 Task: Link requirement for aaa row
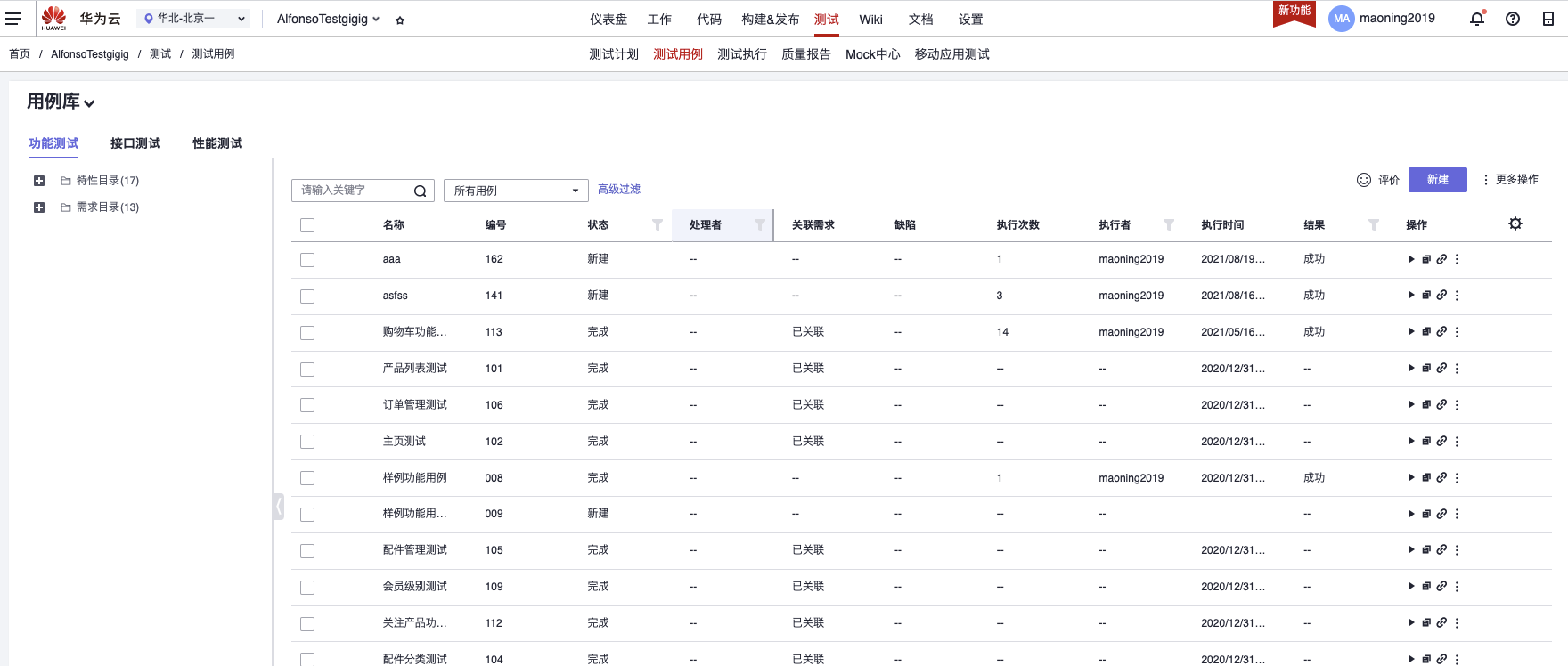pos(1441,259)
